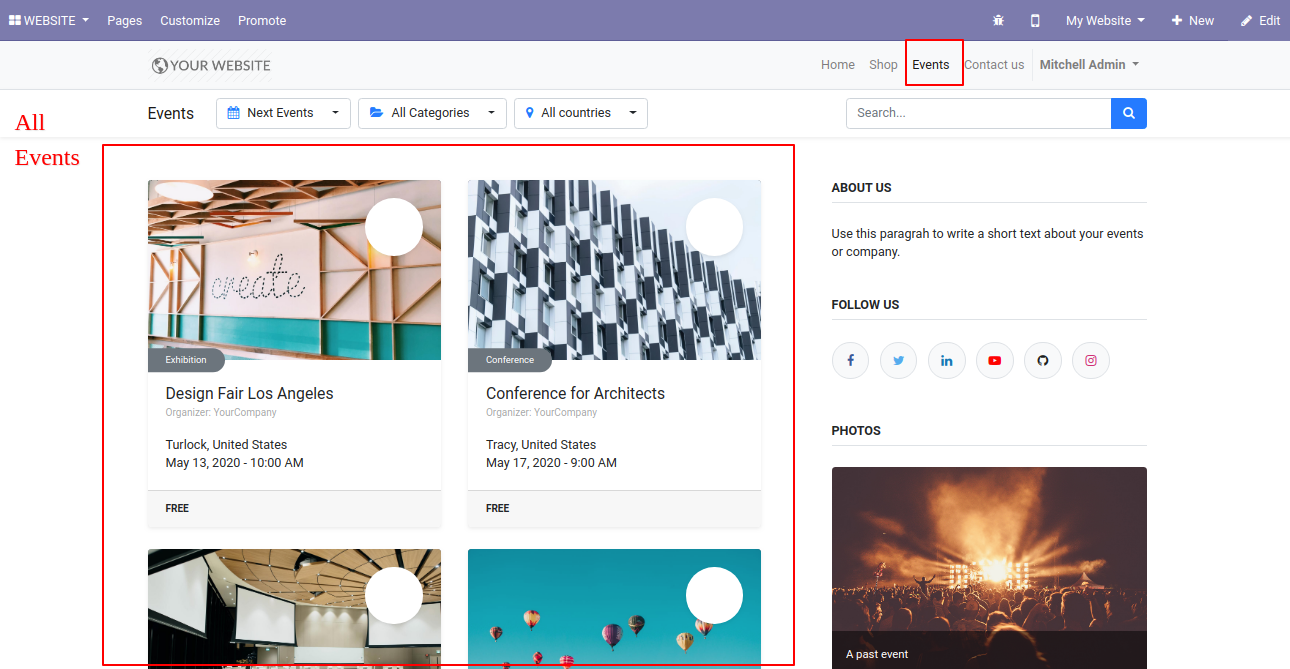1290x669 pixels.
Task: Click the YOUR WEBSITE logo text
Action: (x=220, y=65)
